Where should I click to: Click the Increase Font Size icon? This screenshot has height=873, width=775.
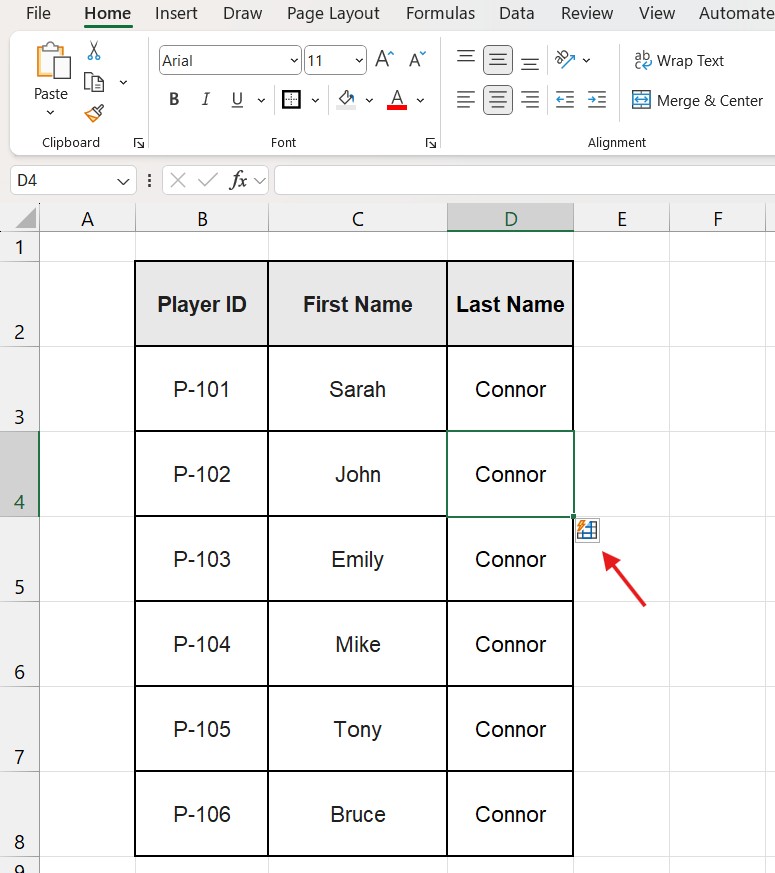[x=384, y=60]
